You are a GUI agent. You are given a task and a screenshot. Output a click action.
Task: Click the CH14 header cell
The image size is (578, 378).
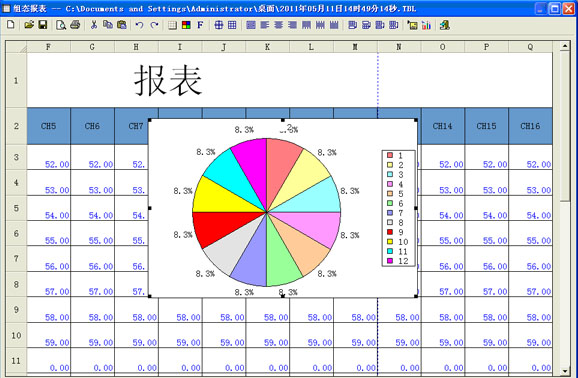click(x=443, y=126)
